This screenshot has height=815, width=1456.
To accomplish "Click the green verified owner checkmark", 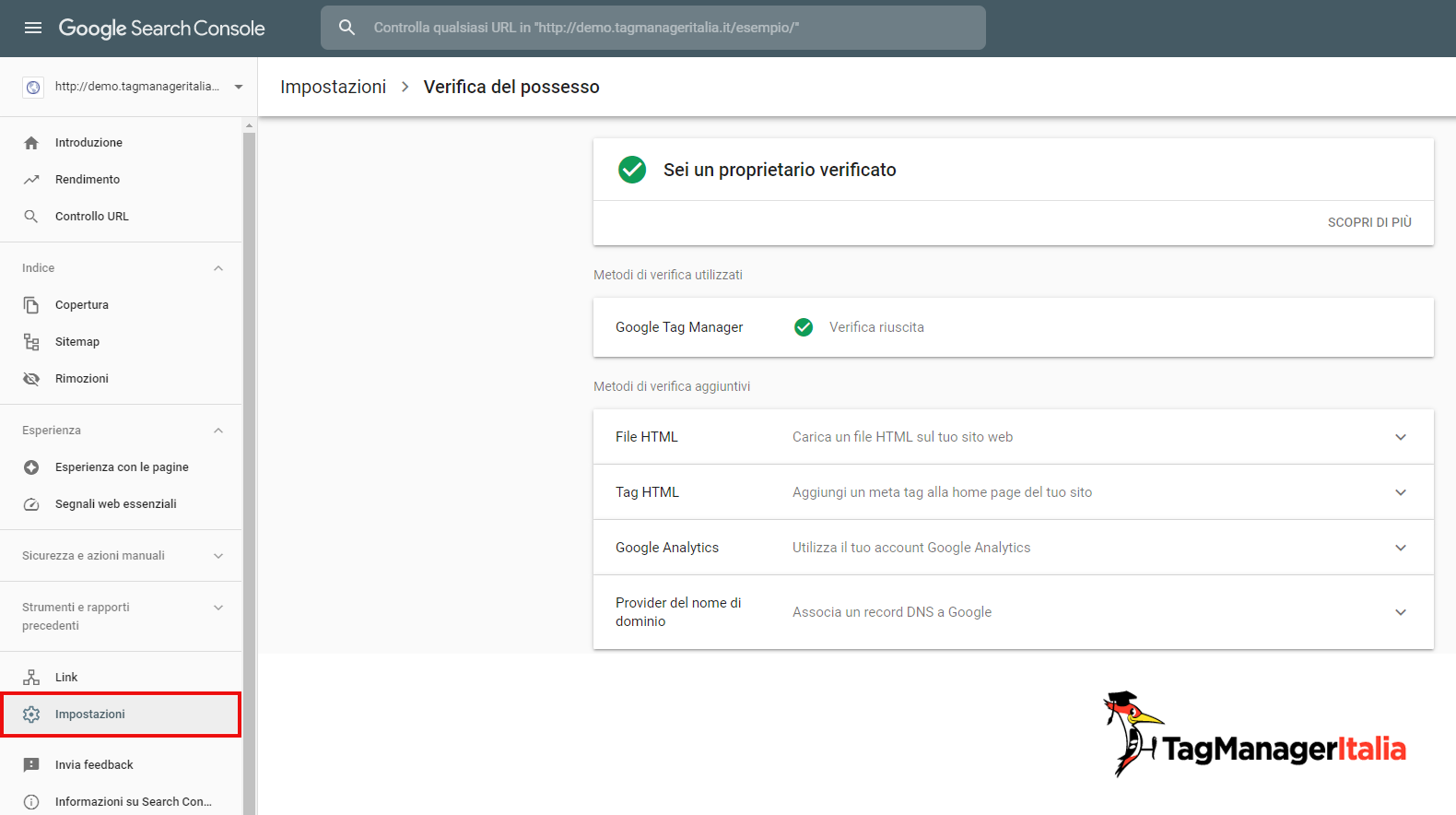I will pyautogui.click(x=632, y=170).
